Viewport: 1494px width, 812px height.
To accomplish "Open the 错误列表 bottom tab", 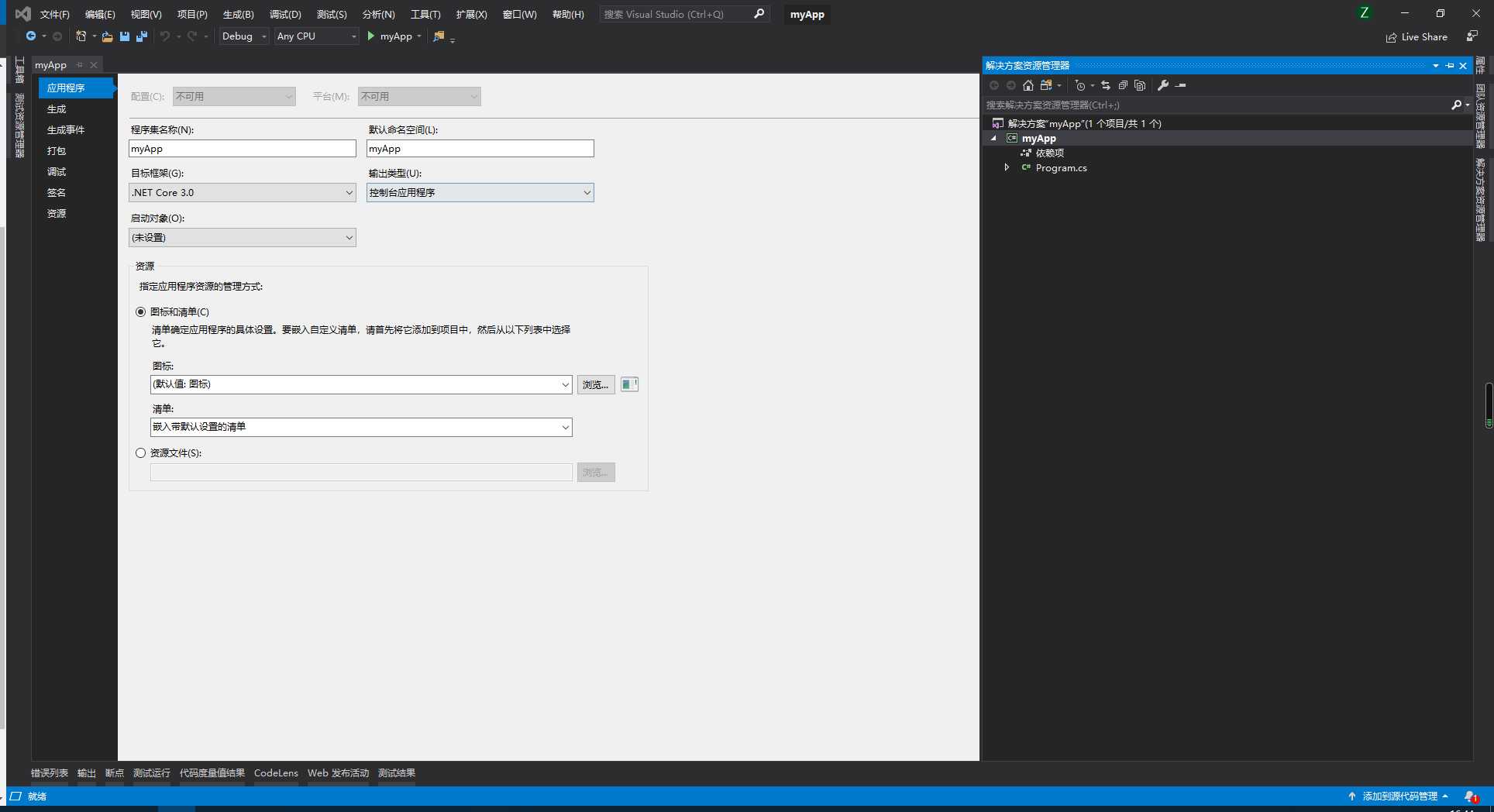I will [x=50, y=773].
